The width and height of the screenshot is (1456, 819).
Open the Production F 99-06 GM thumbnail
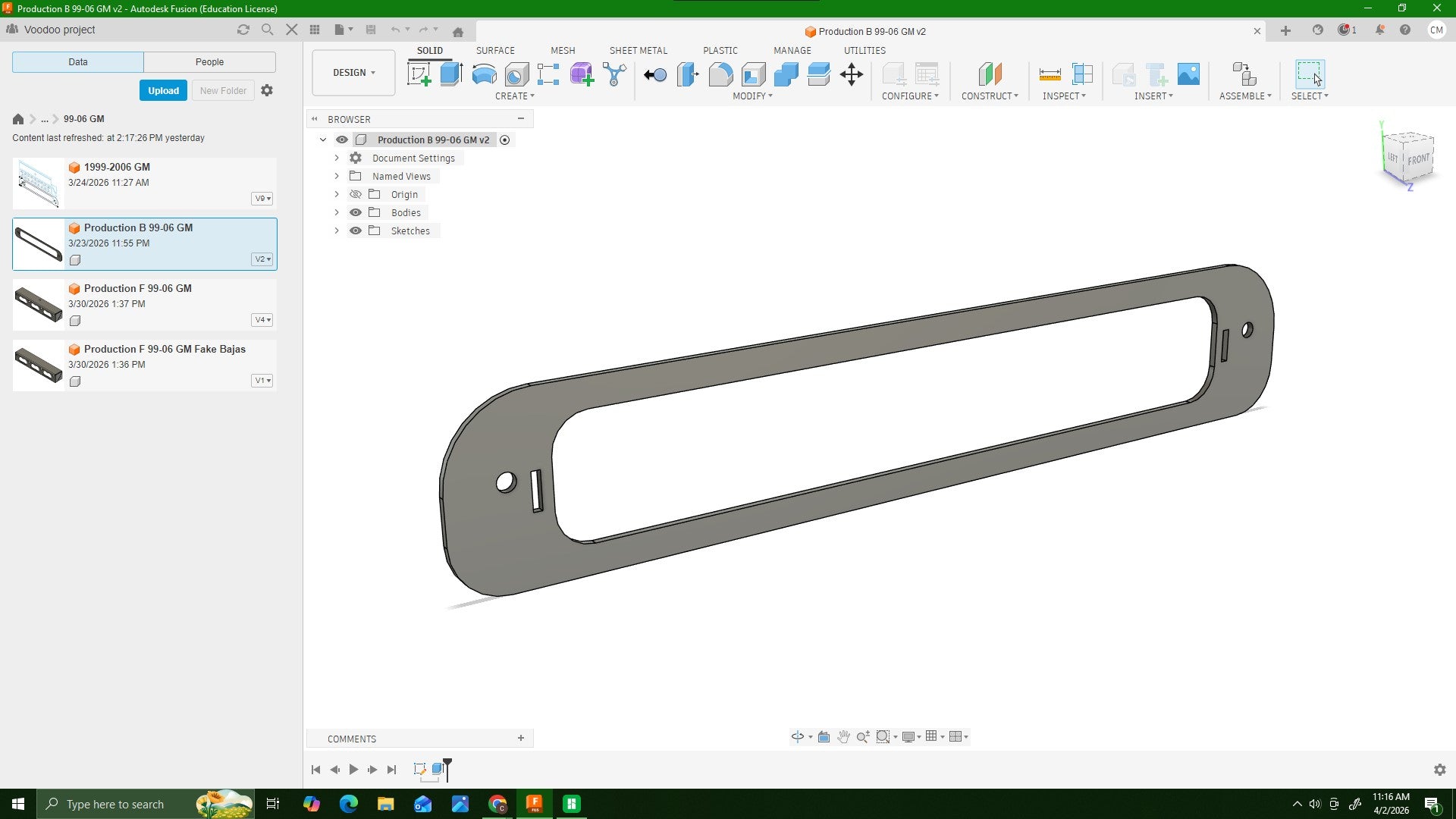(38, 304)
